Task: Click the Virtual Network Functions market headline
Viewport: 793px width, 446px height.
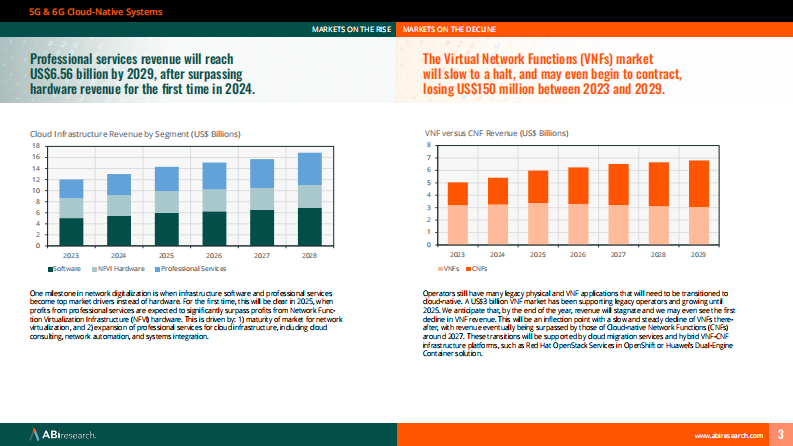Action: pyautogui.click(x=552, y=74)
